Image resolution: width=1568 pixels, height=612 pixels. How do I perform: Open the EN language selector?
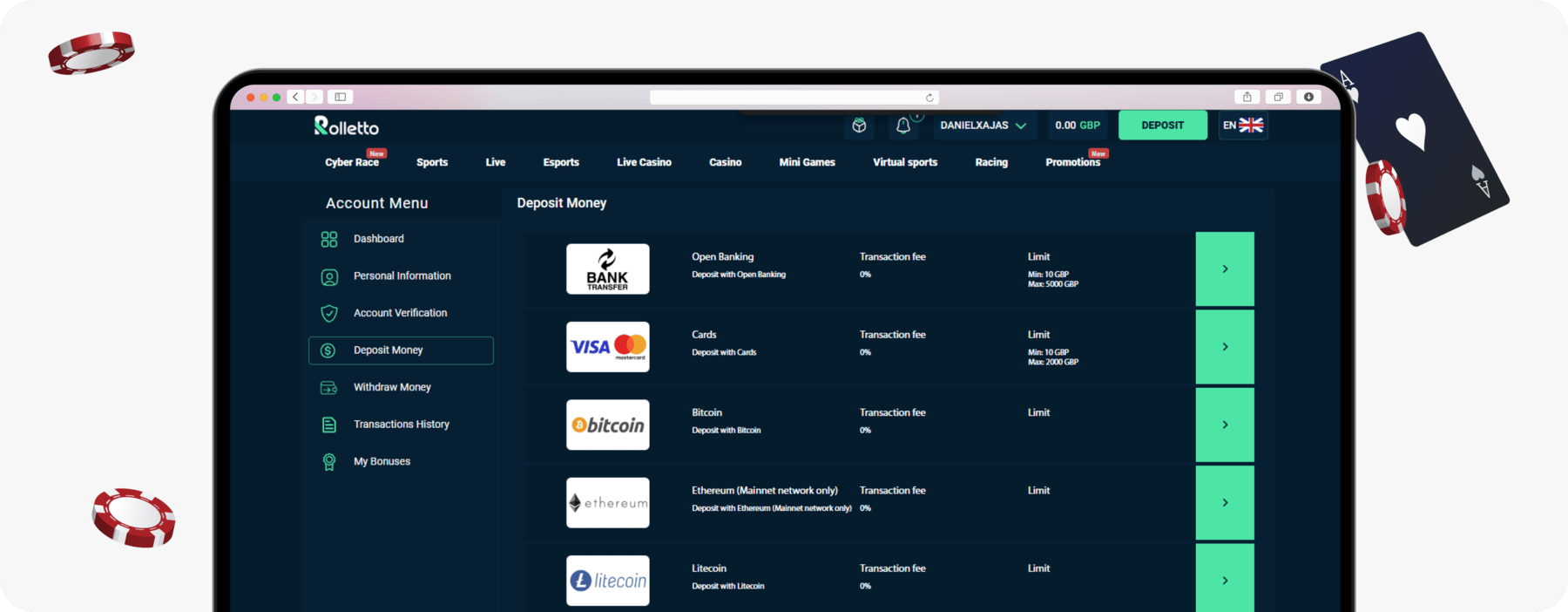click(1243, 126)
